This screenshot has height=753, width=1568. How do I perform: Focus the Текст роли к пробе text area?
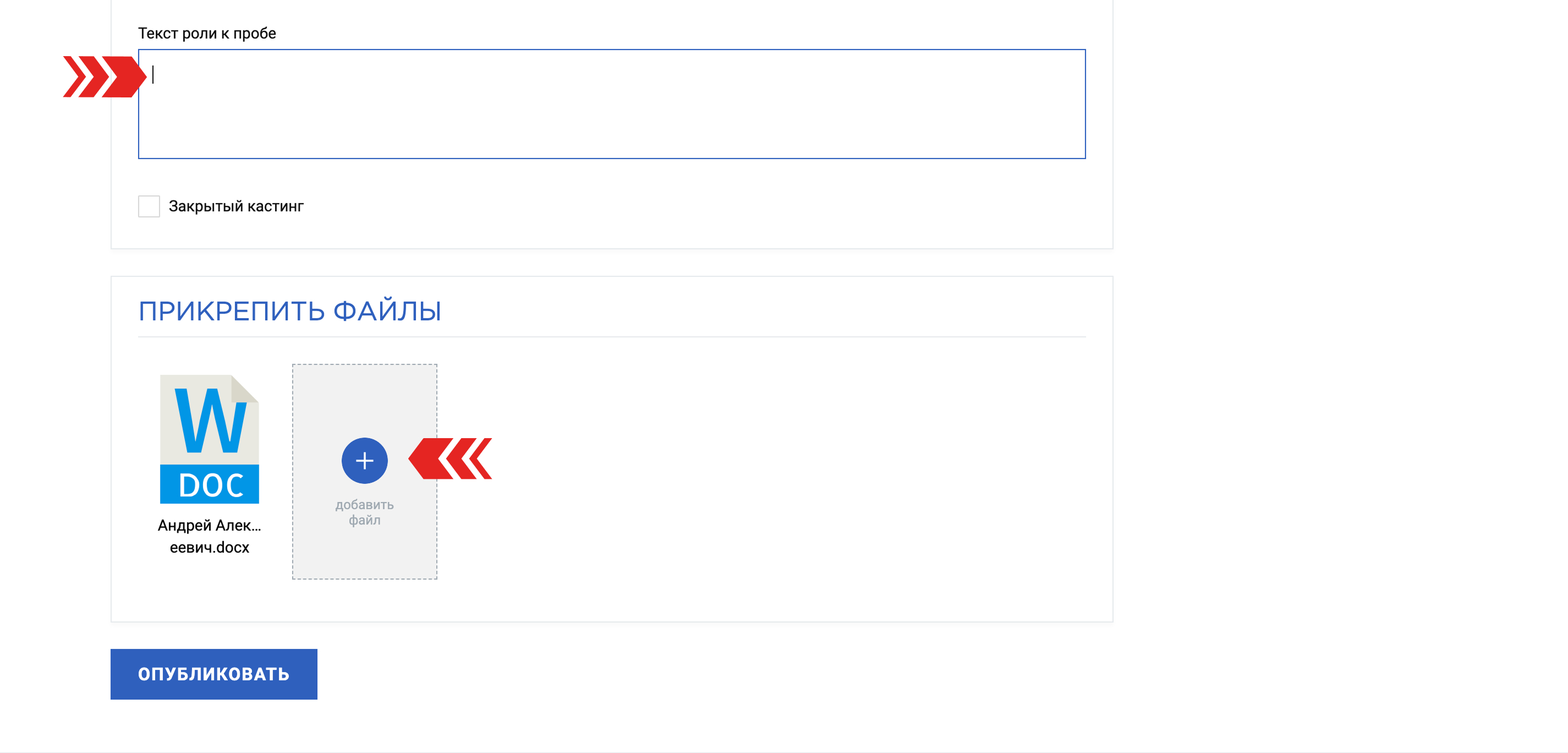click(x=612, y=104)
